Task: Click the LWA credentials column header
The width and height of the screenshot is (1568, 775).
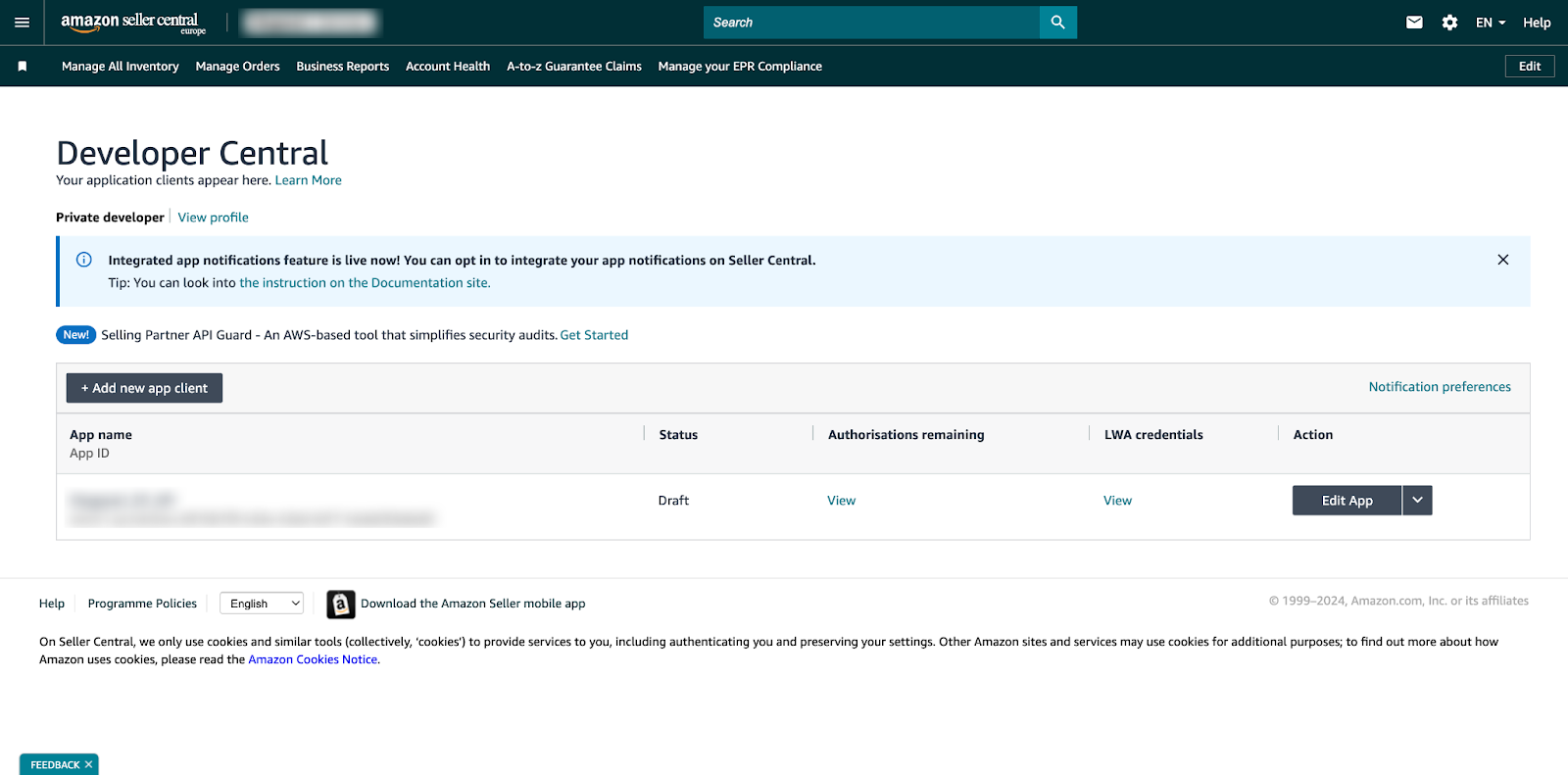Action: tap(1153, 435)
